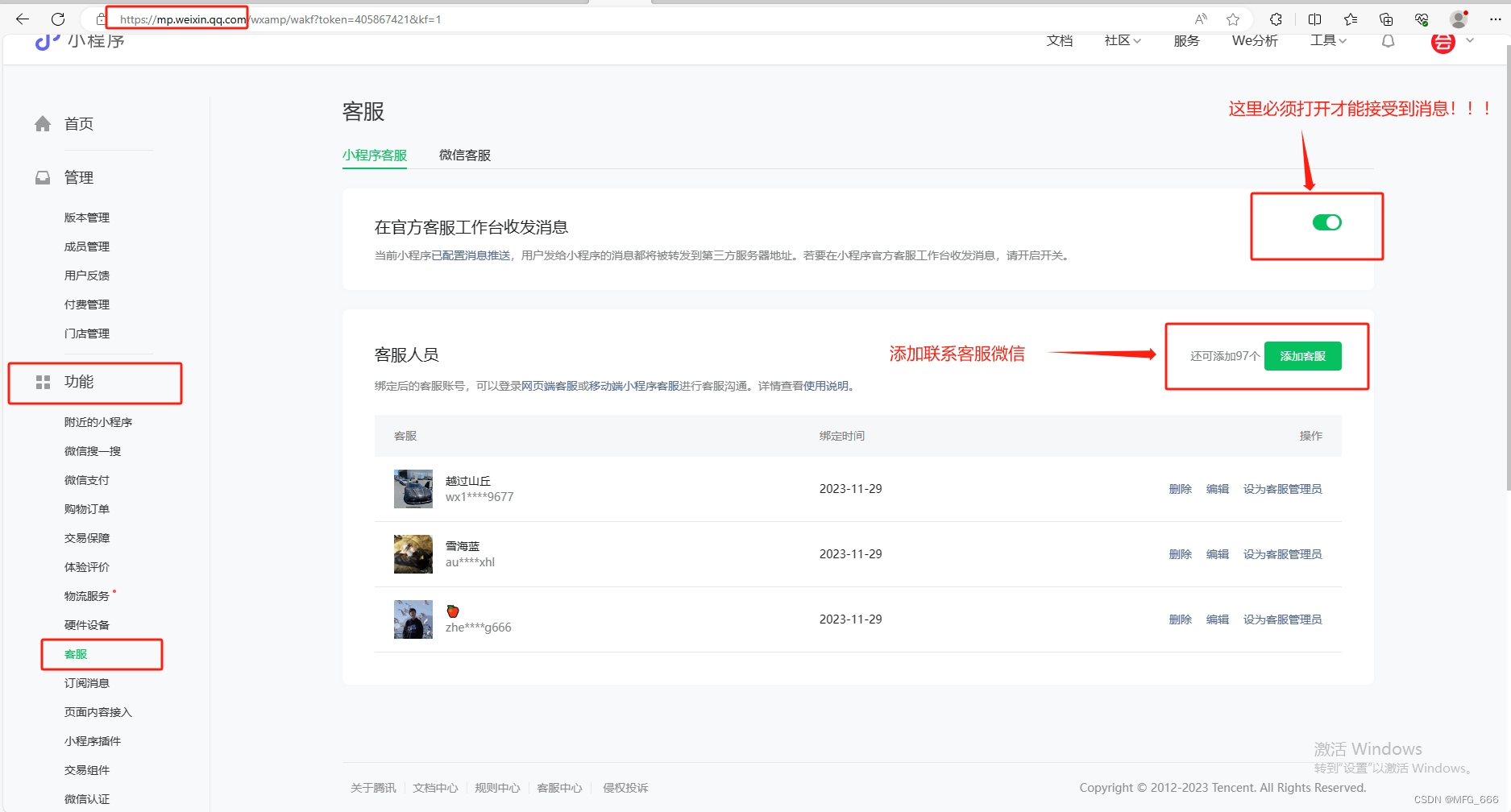Click the mini program logo at top left
This screenshot has height=812, width=1511.
click(x=47, y=42)
